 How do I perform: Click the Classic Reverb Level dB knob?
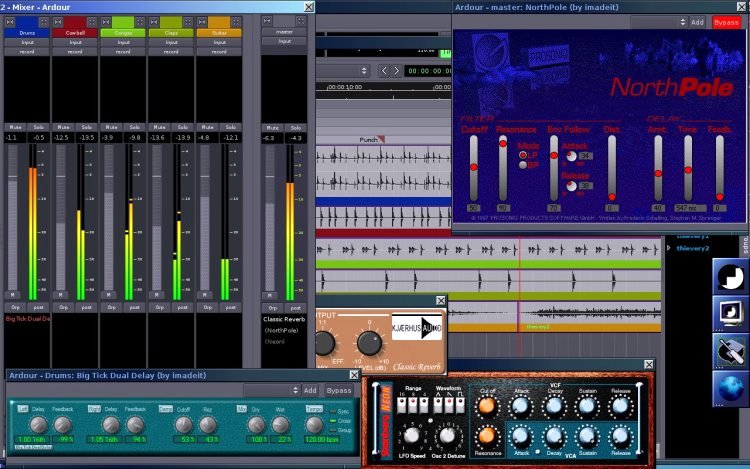[x=370, y=342]
